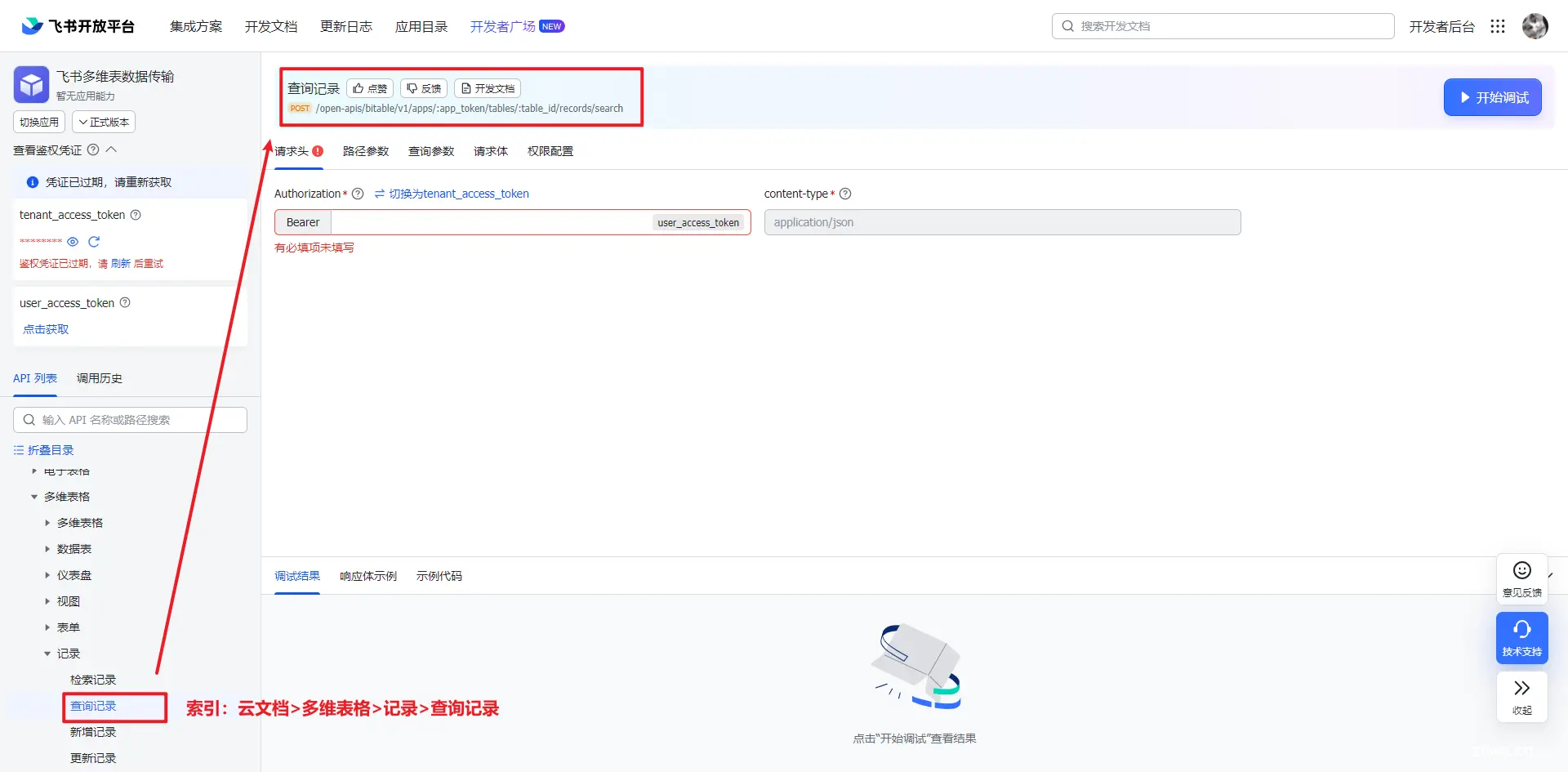
Task: Click 点击获取 for user_access_token
Action: 46,329
